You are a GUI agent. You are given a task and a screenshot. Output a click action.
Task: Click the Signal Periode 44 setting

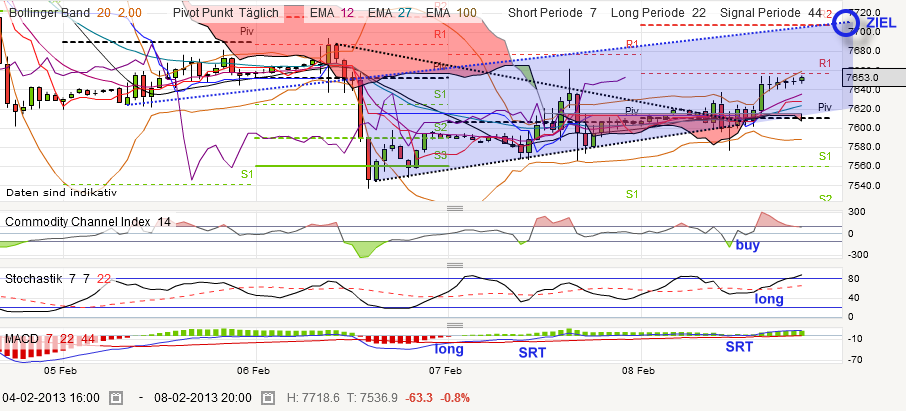pos(771,13)
